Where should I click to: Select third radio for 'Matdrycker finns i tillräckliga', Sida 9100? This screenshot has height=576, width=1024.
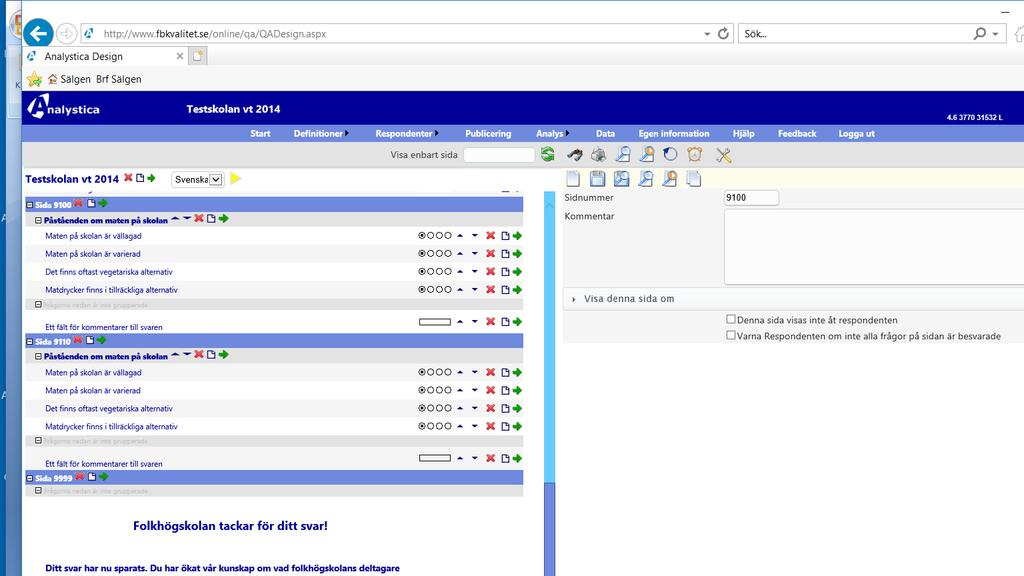[439, 289]
